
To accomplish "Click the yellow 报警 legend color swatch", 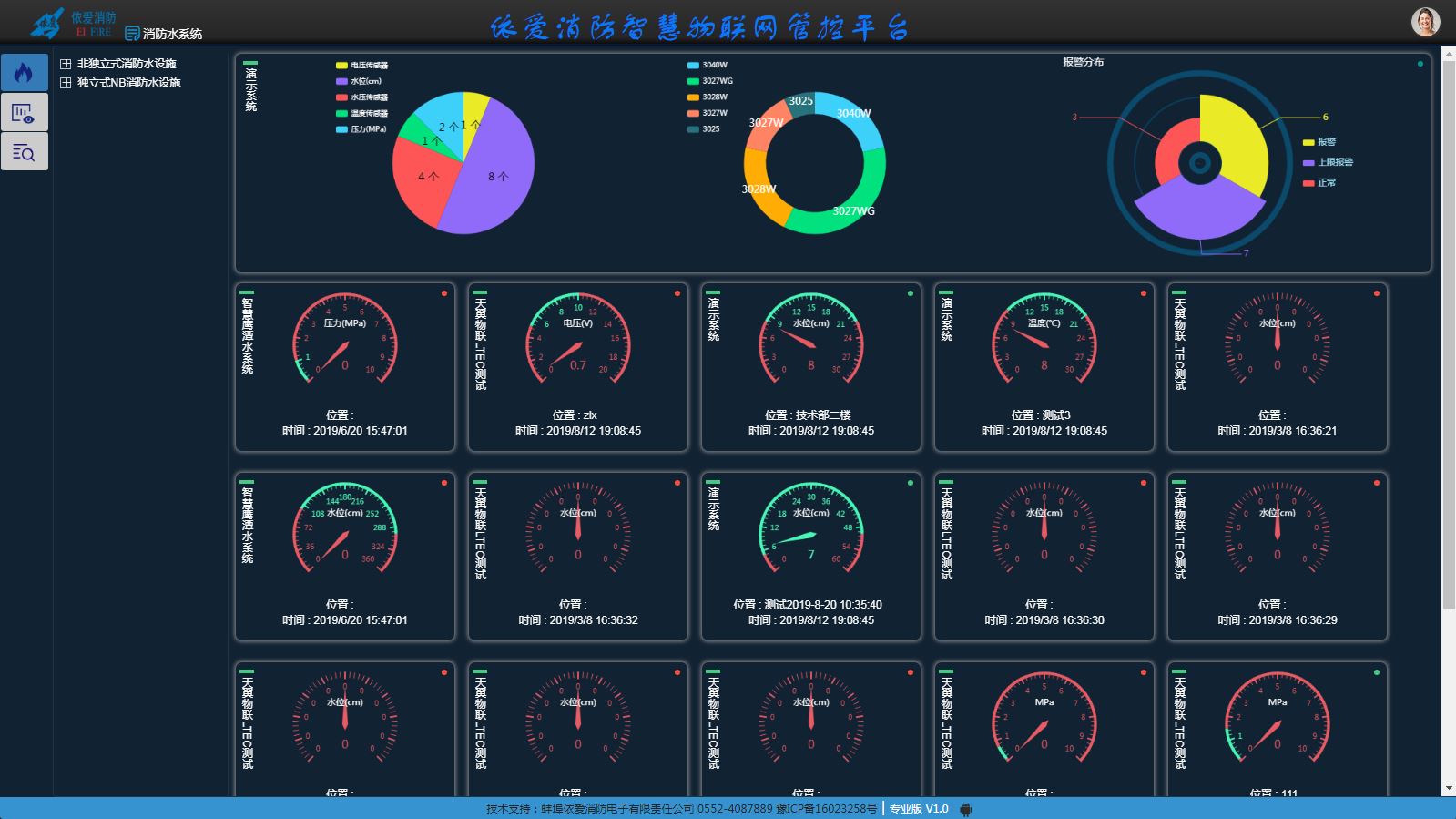I will tap(1308, 142).
